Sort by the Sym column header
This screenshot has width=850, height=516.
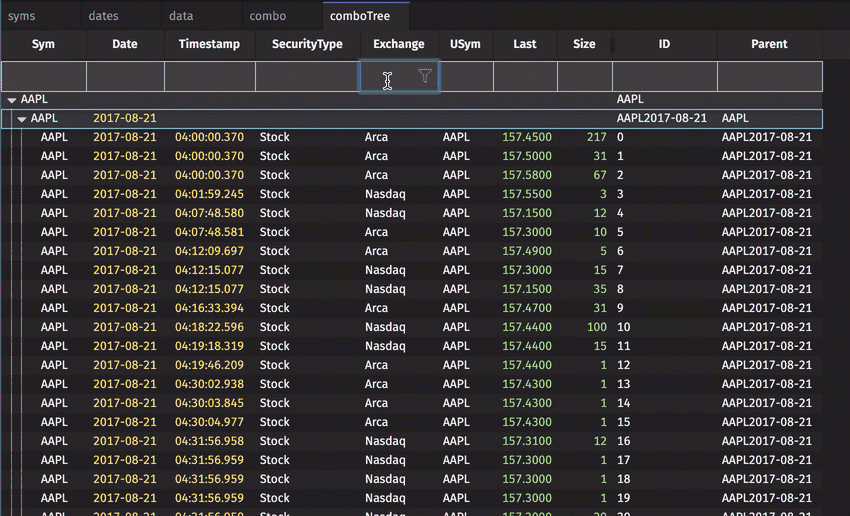point(43,44)
